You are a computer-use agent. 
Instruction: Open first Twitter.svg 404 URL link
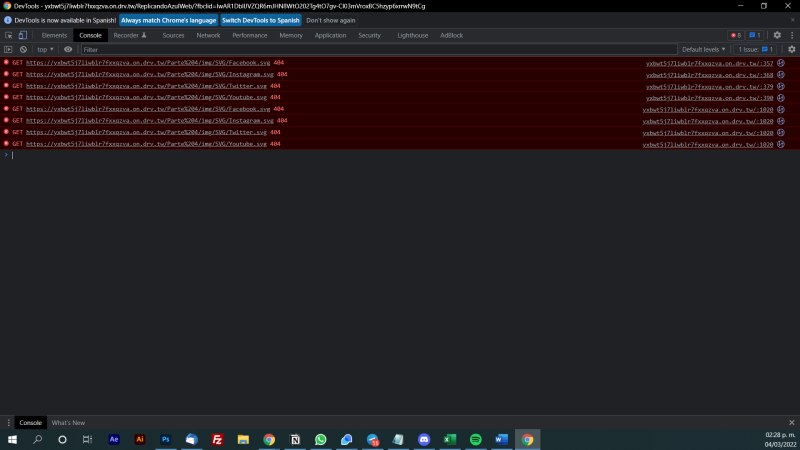pyautogui.click(x=146, y=86)
